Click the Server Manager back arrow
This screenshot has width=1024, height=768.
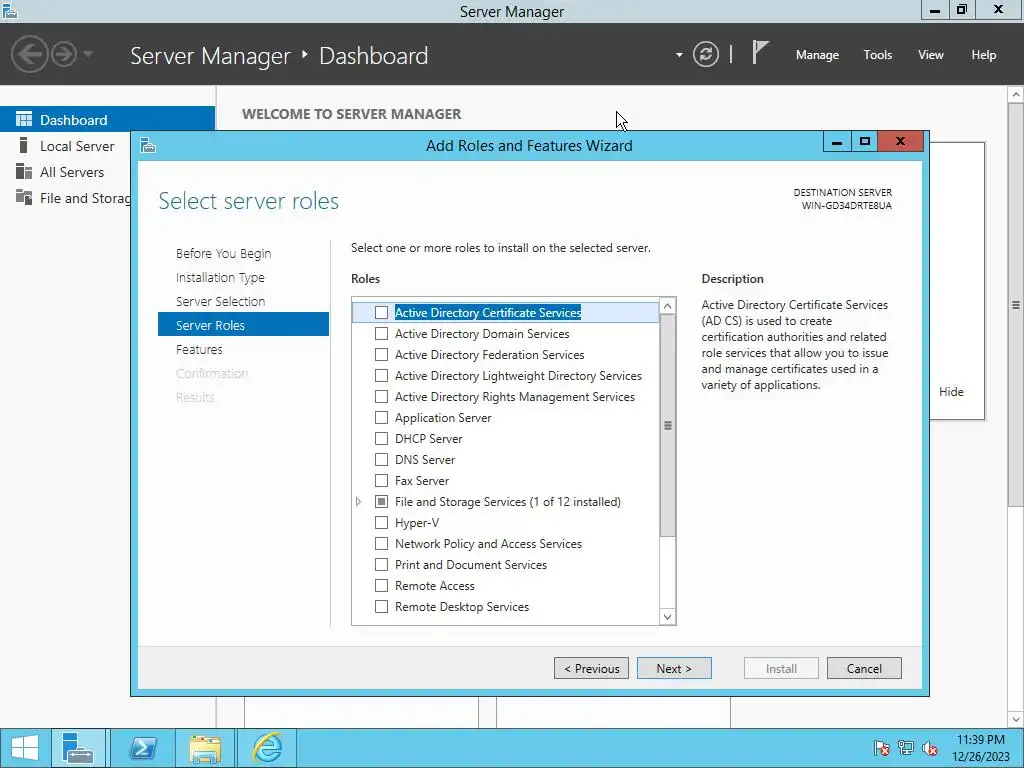(29, 54)
